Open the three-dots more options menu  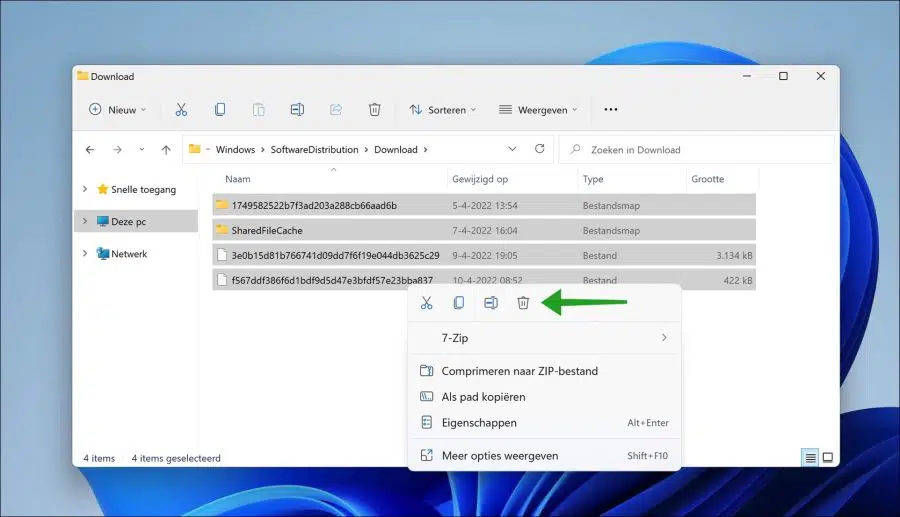(611, 110)
